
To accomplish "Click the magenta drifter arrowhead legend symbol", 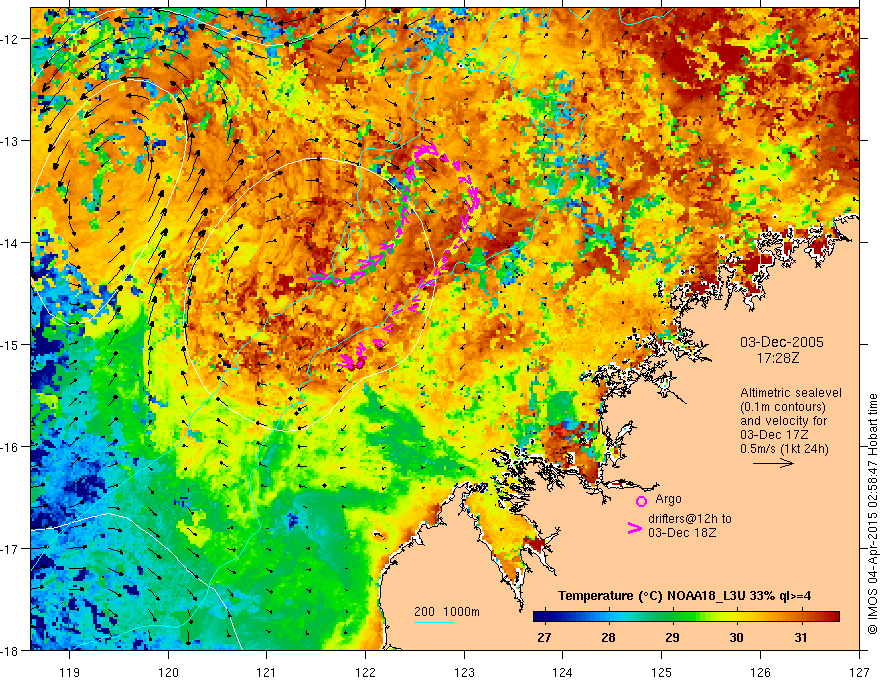I will [634, 528].
